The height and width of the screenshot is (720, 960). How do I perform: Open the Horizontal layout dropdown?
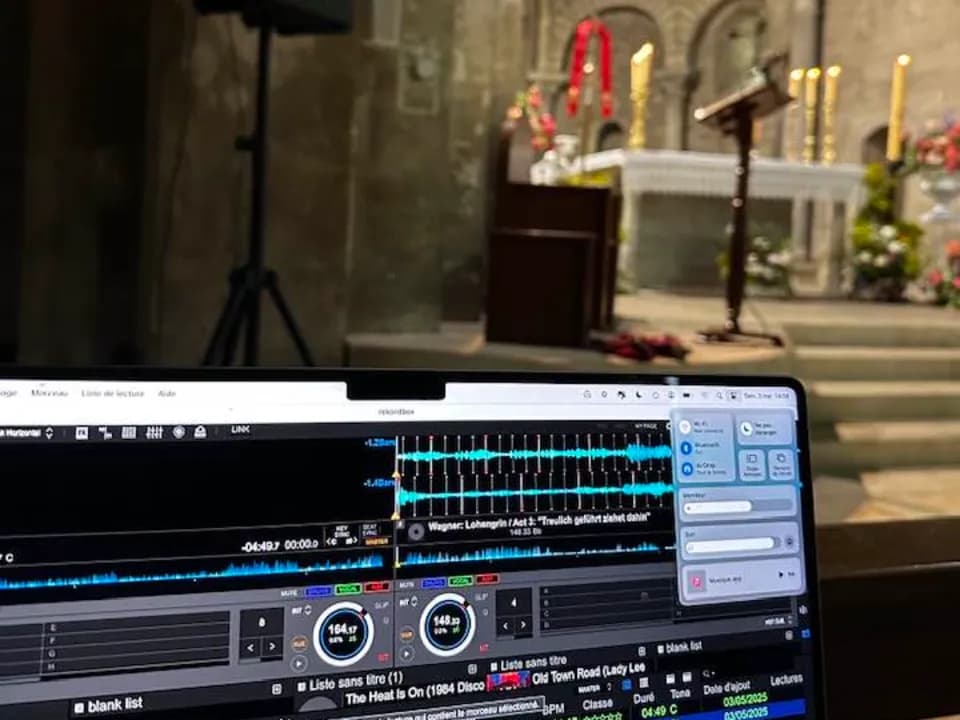[x=28, y=433]
